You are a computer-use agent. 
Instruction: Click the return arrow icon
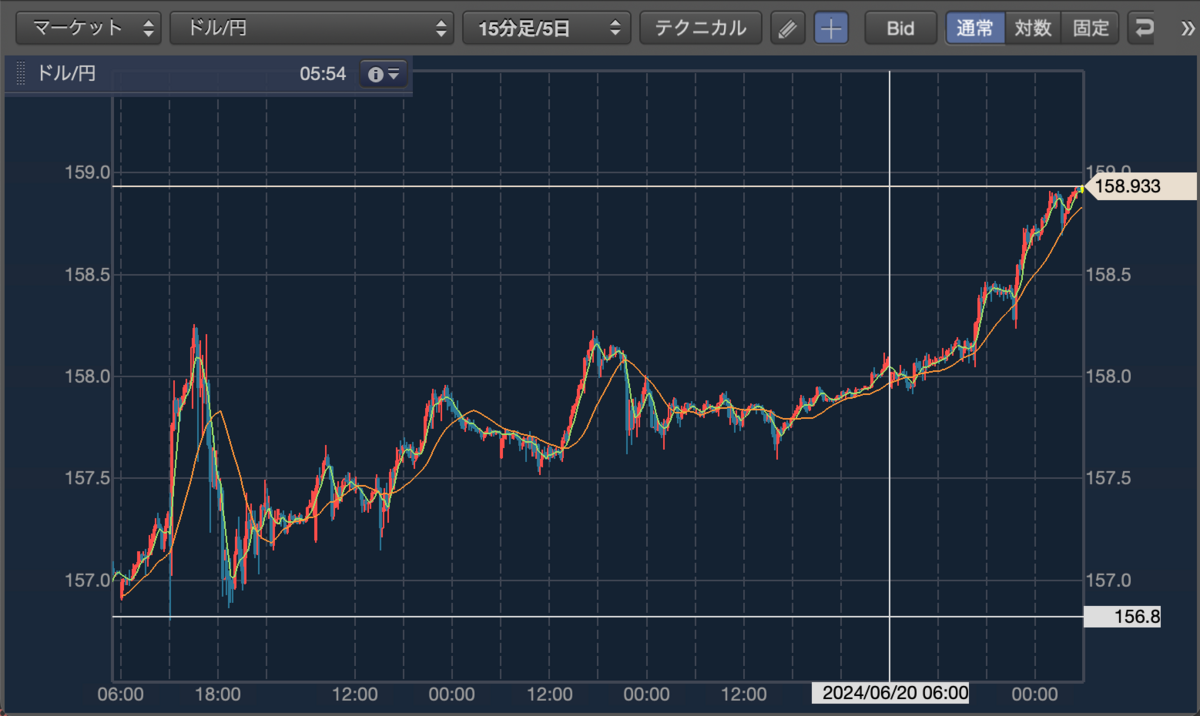(1142, 28)
